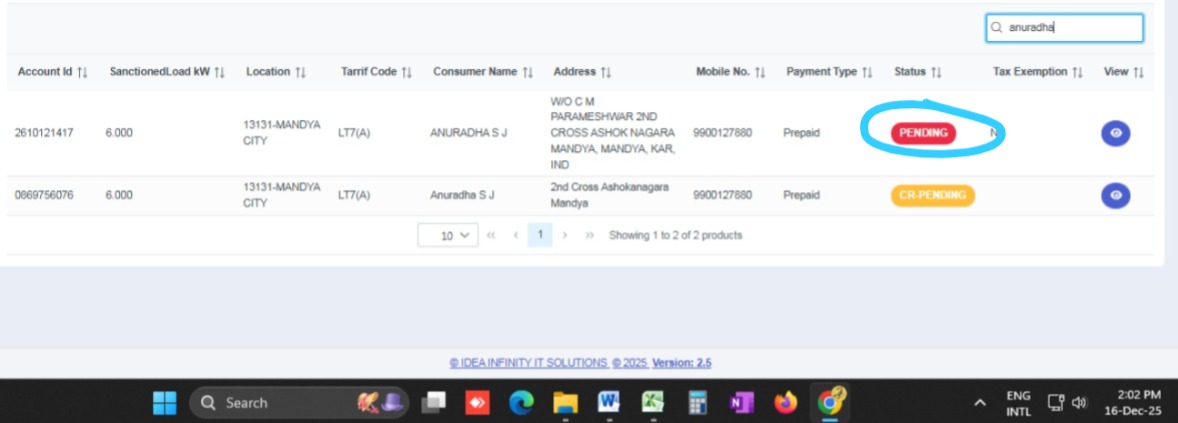The width and height of the screenshot is (1178, 423).
Task: Click the red PENDING status badge
Action: (x=923, y=133)
